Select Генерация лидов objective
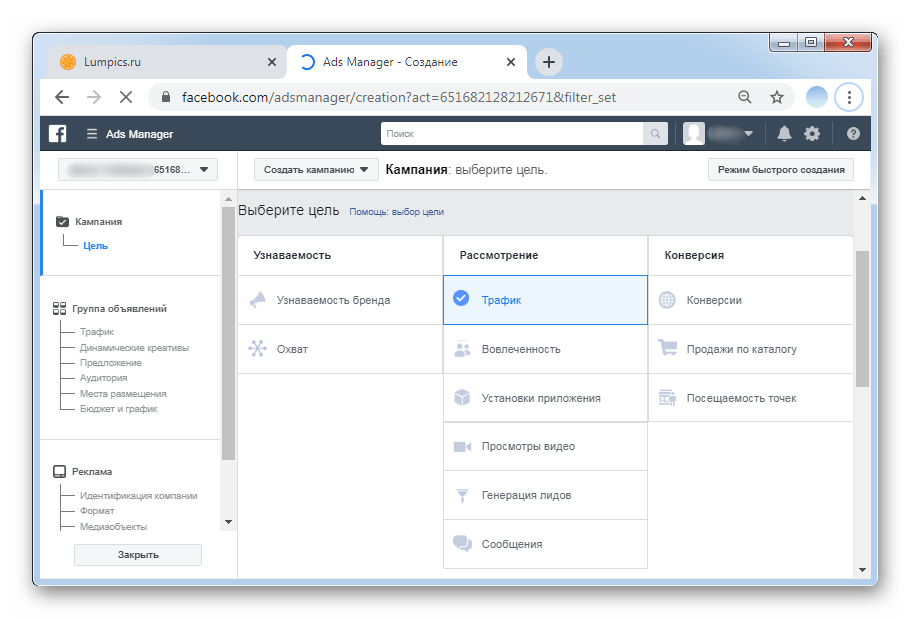 pos(546,495)
